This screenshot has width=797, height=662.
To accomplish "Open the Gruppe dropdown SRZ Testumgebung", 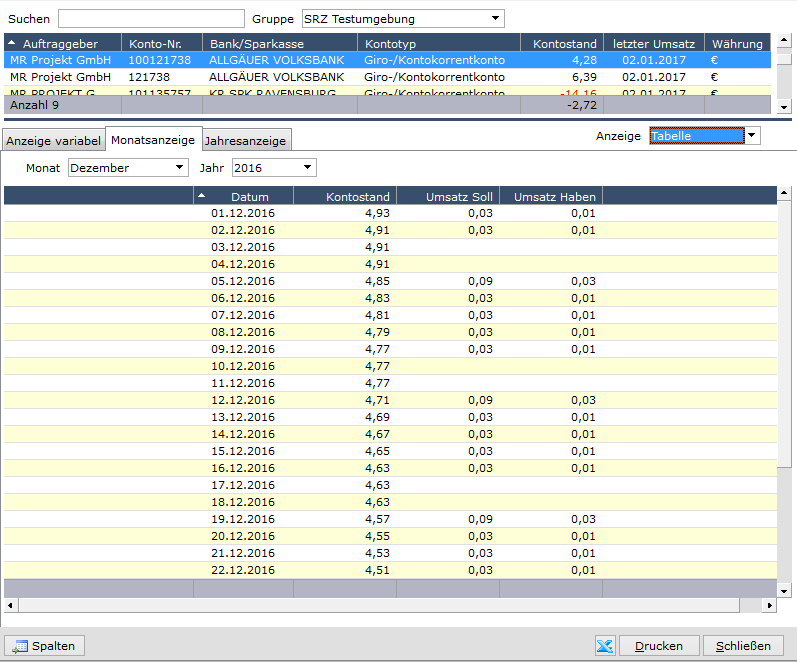I will tap(403, 19).
